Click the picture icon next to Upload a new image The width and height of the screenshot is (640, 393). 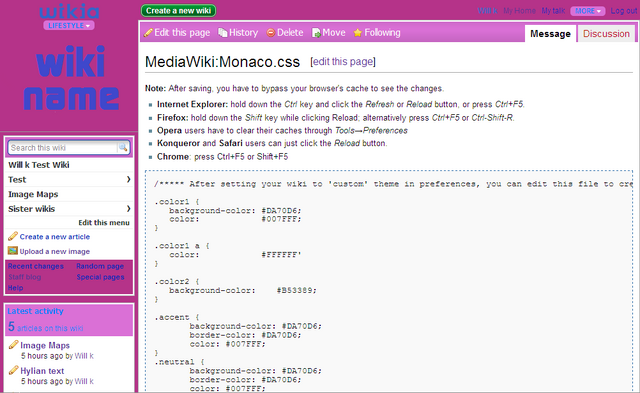point(13,251)
